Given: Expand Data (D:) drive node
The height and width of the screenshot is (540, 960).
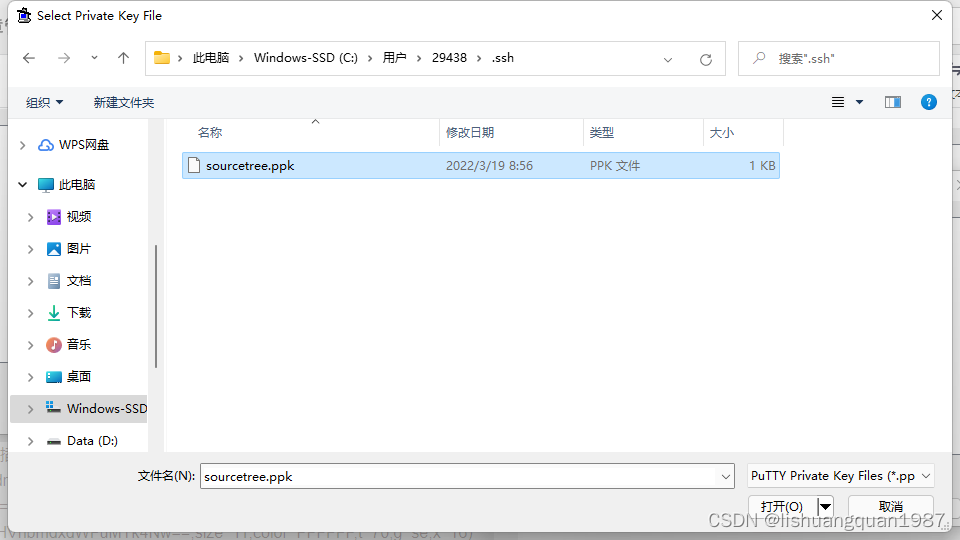Looking at the screenshot, I should (x=31, y=441).
